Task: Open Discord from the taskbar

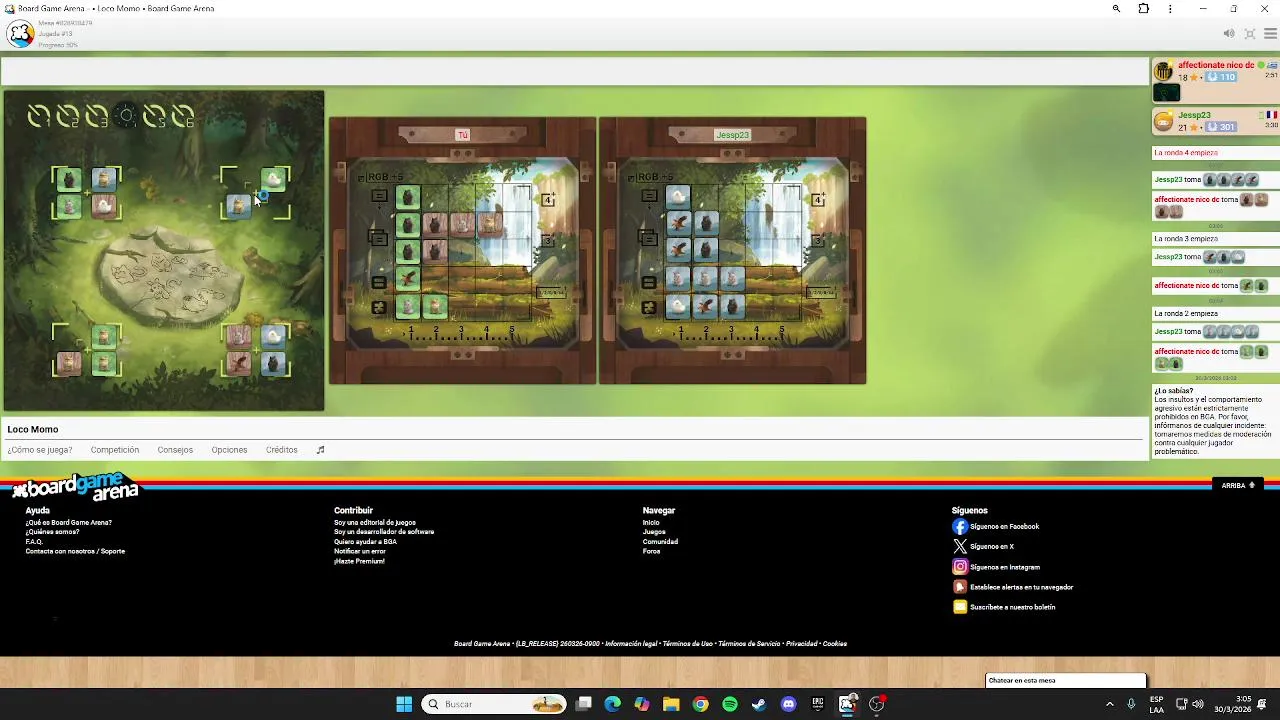Action: 789,704
